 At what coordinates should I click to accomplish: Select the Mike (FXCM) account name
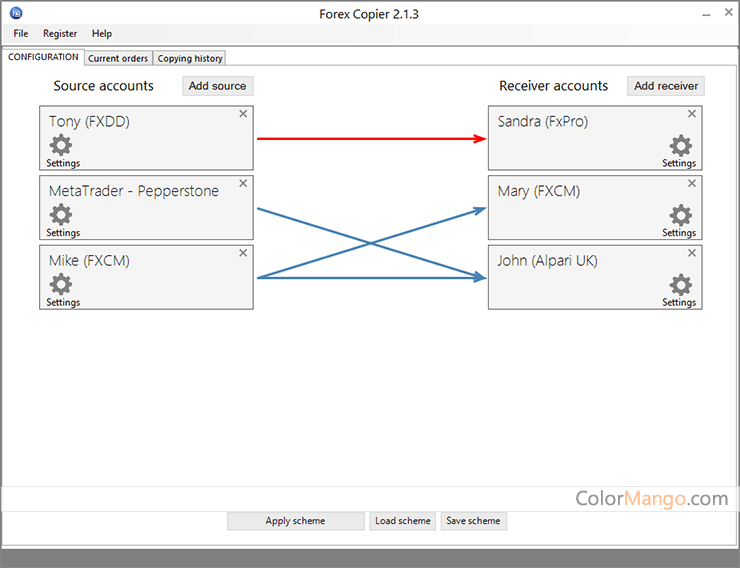(89, 261)
